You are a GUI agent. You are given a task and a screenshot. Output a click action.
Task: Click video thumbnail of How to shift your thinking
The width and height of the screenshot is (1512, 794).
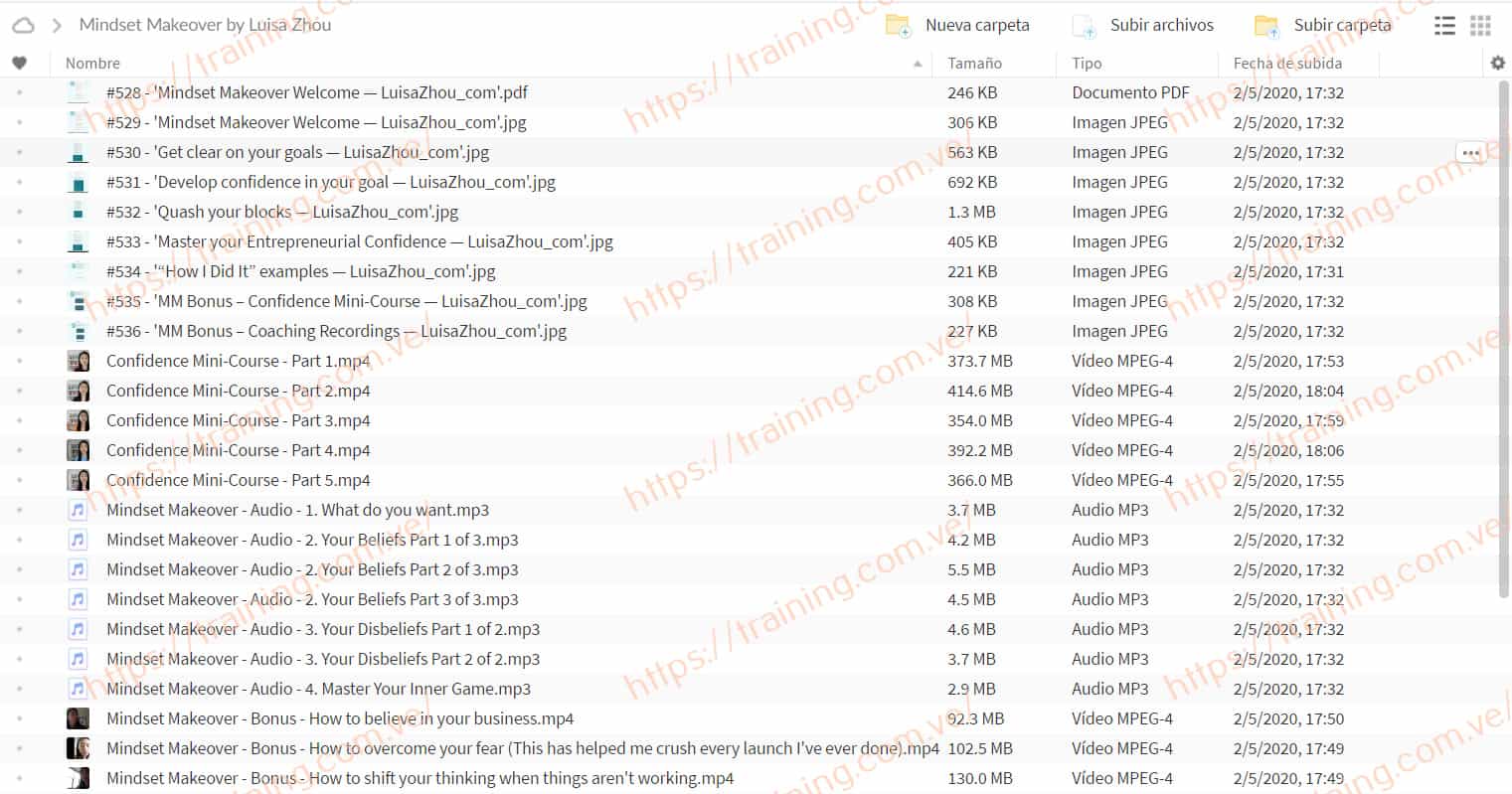click(x=78, y=778)
